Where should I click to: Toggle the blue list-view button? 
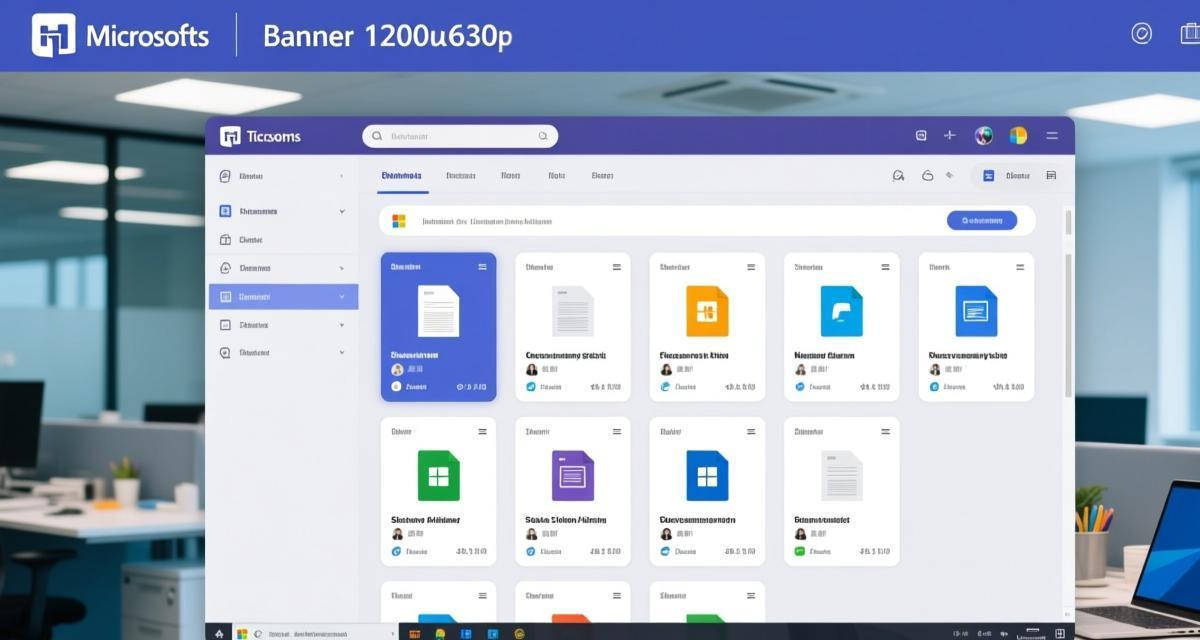988,176
